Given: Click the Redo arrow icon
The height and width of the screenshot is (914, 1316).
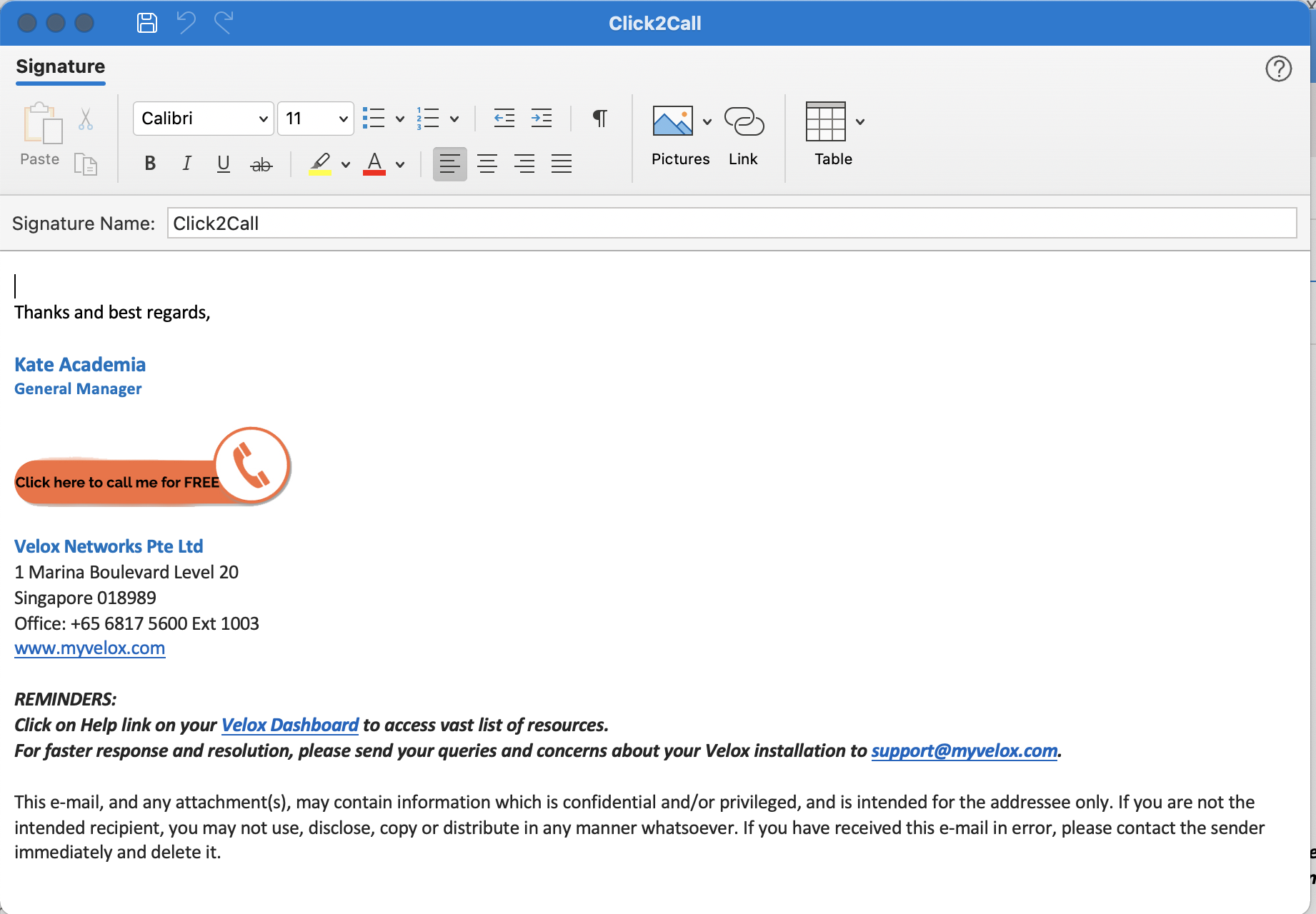Looking at the screenshot, I should (224, 23).
